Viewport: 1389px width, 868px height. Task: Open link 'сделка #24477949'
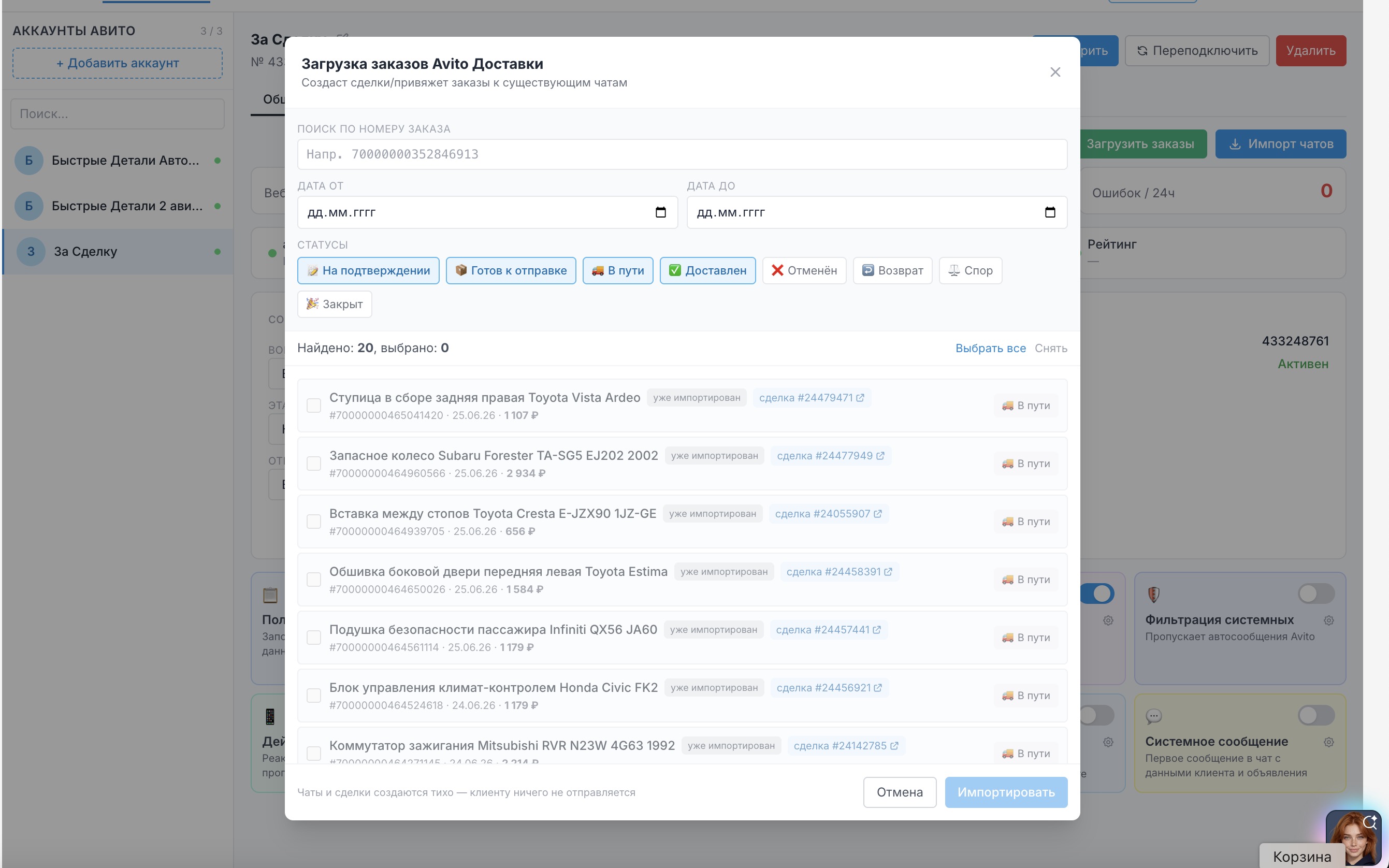pos(831,456)
